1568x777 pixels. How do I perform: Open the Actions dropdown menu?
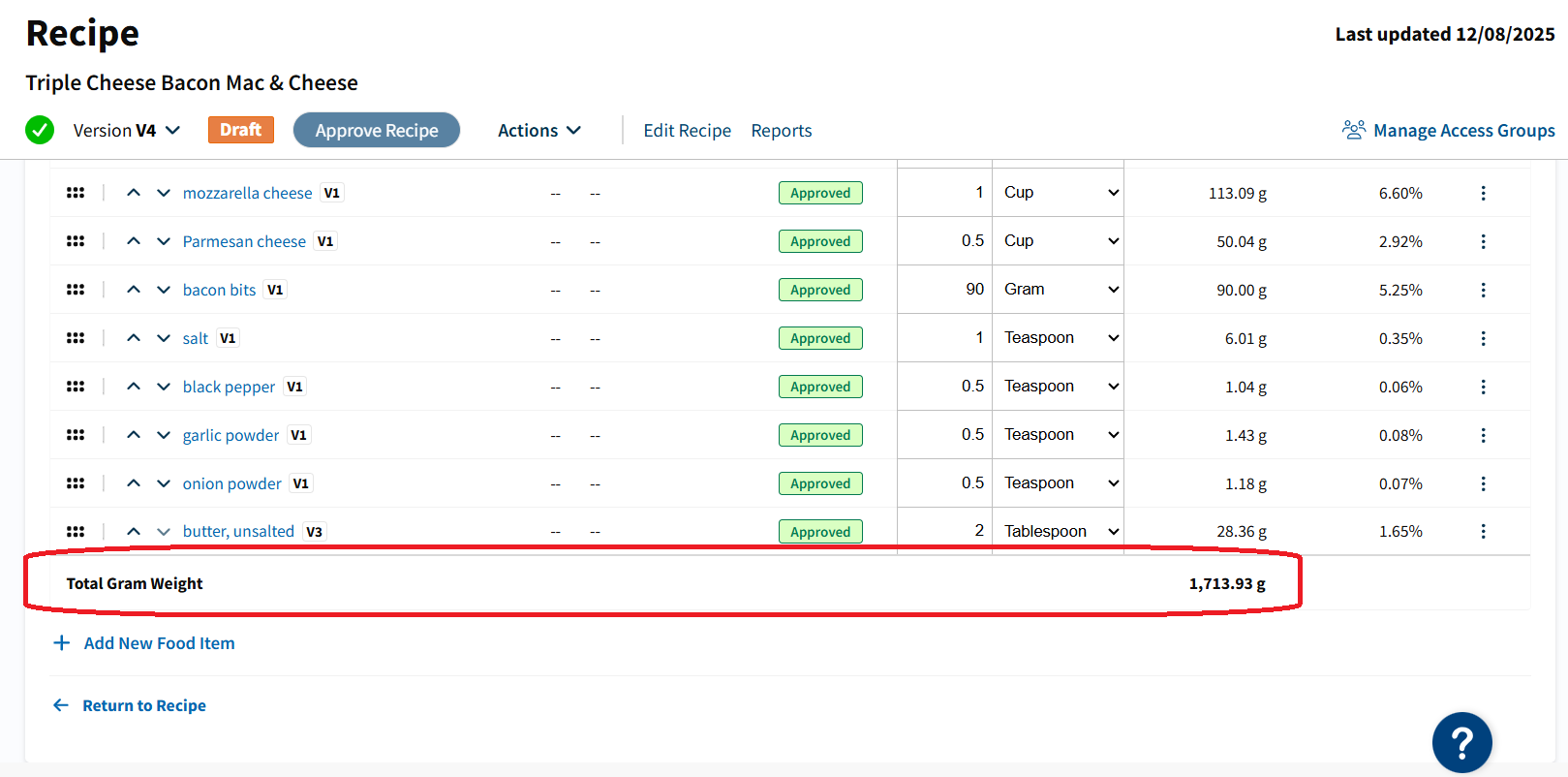tap(539, 130)
